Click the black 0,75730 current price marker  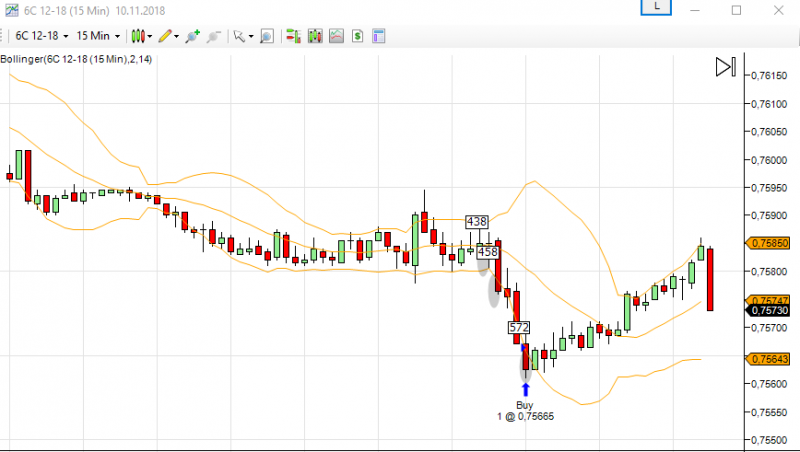pos(768,311)
